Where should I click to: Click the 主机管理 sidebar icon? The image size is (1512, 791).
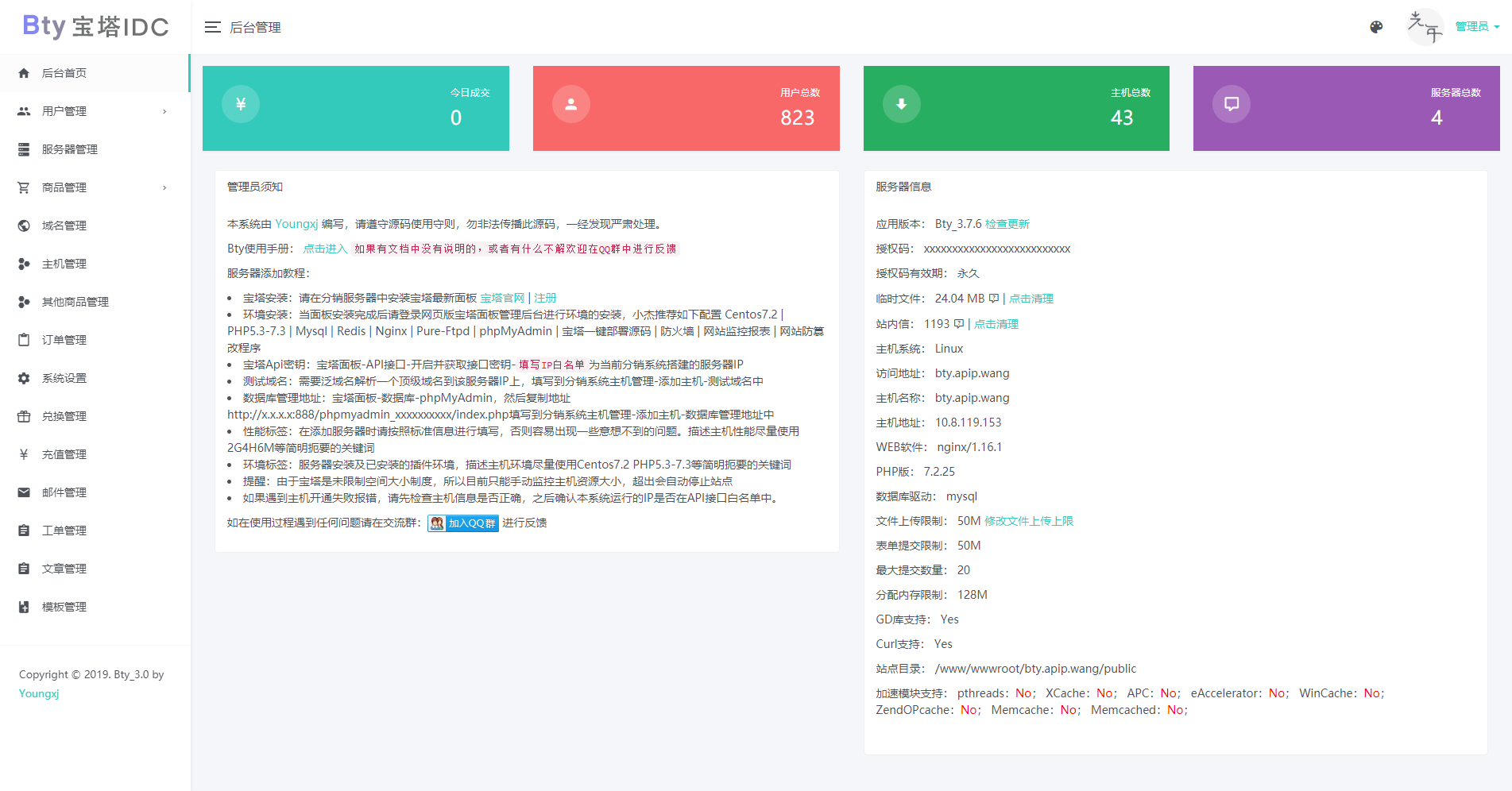[24, 264]
